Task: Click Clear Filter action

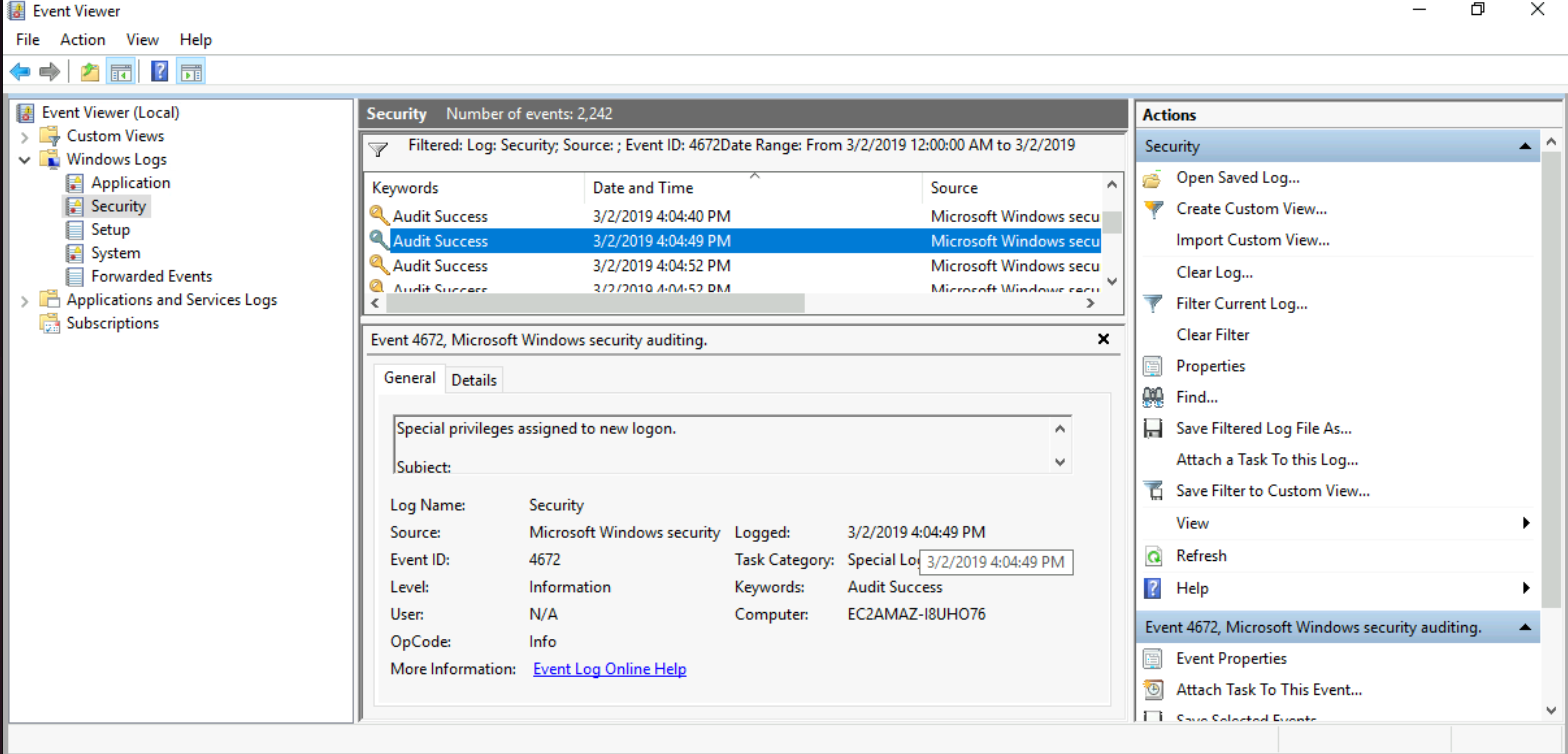Action: click(x=1212, y=335)
